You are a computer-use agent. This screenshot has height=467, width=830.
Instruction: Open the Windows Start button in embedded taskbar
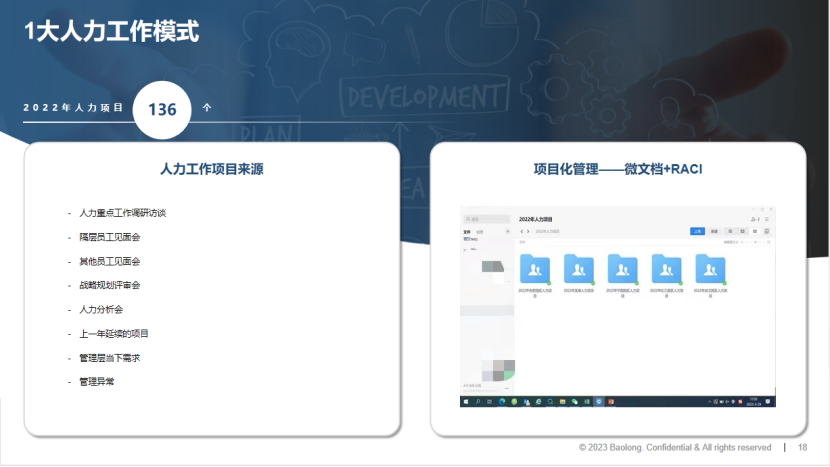coord(466,402)
